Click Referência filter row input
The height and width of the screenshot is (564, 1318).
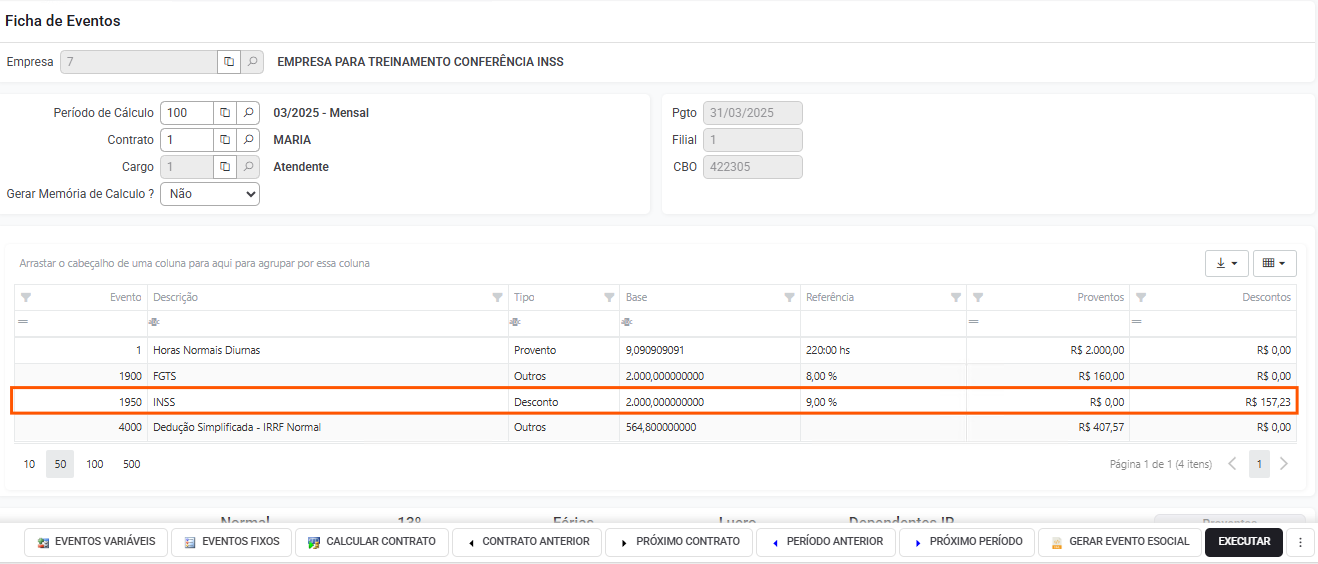coord(883,322)
